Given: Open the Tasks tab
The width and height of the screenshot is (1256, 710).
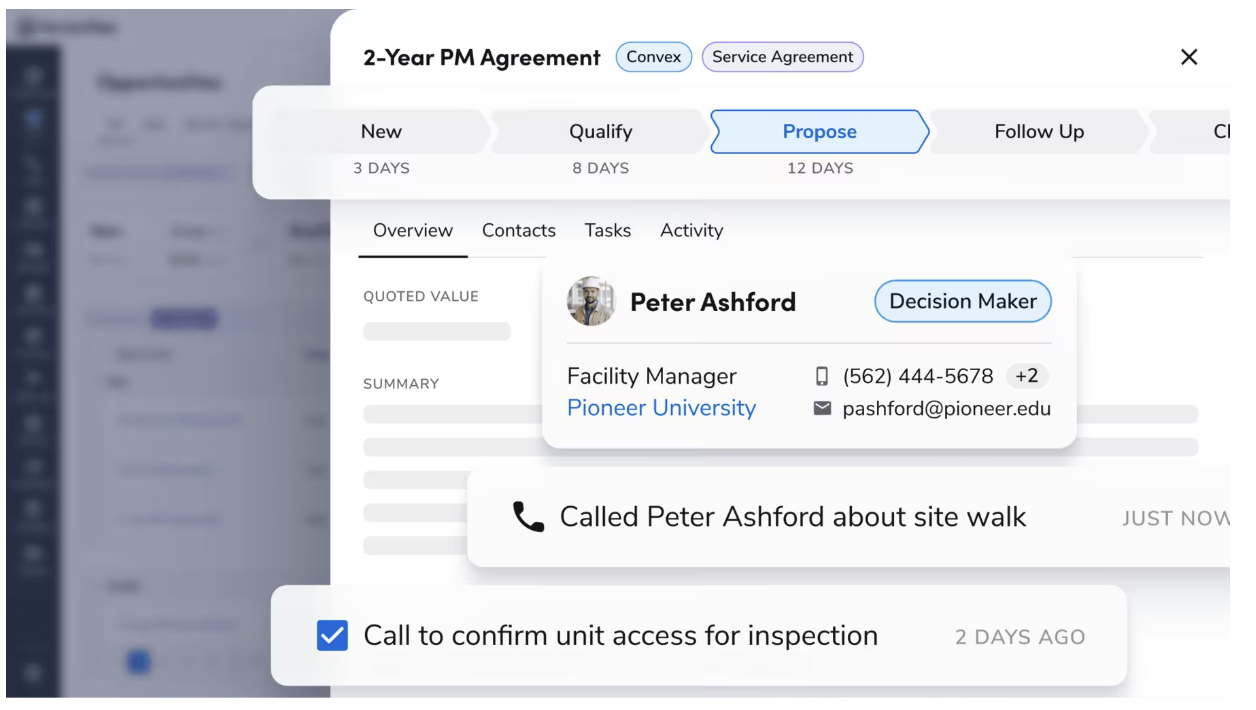Looking at the screenshot, I should coord(608,230).
